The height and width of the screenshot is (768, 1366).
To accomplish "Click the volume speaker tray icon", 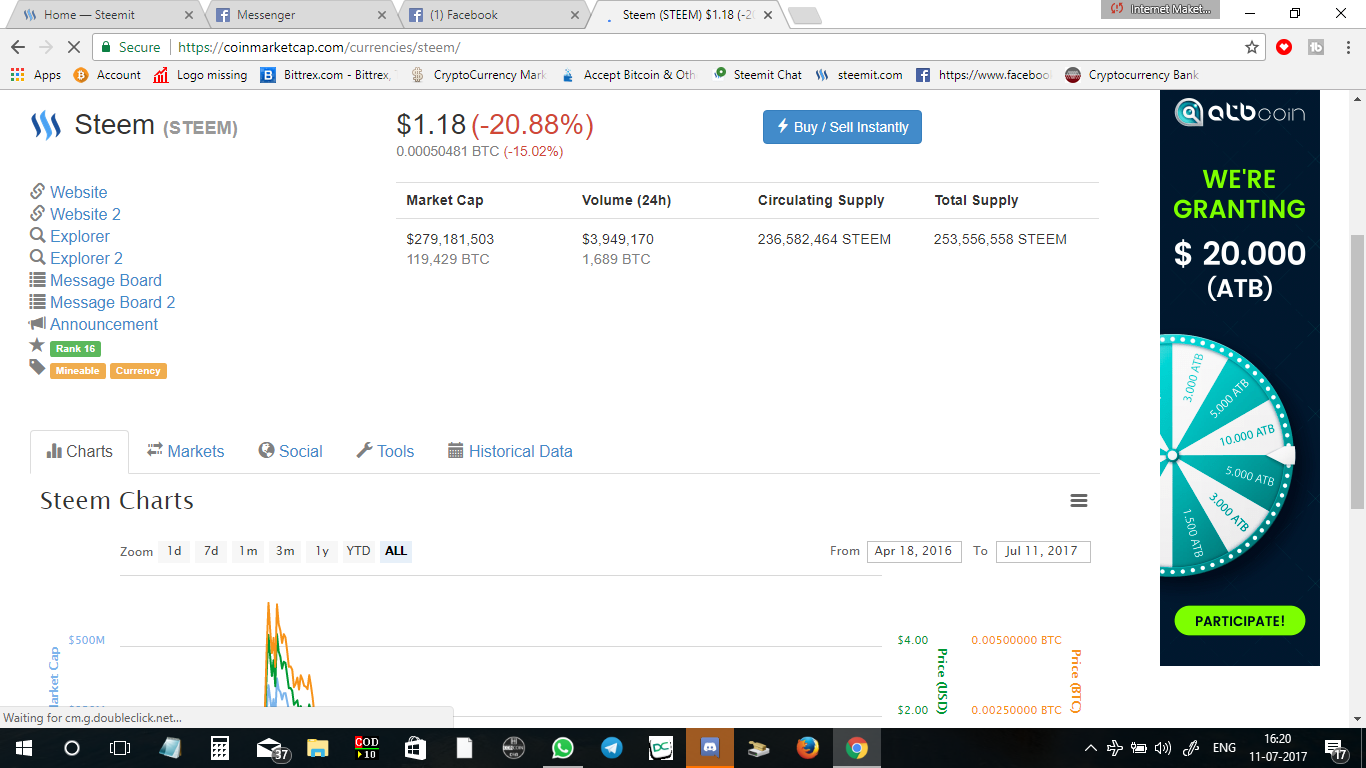I will pyautogui.click(x=1162, y=748).
